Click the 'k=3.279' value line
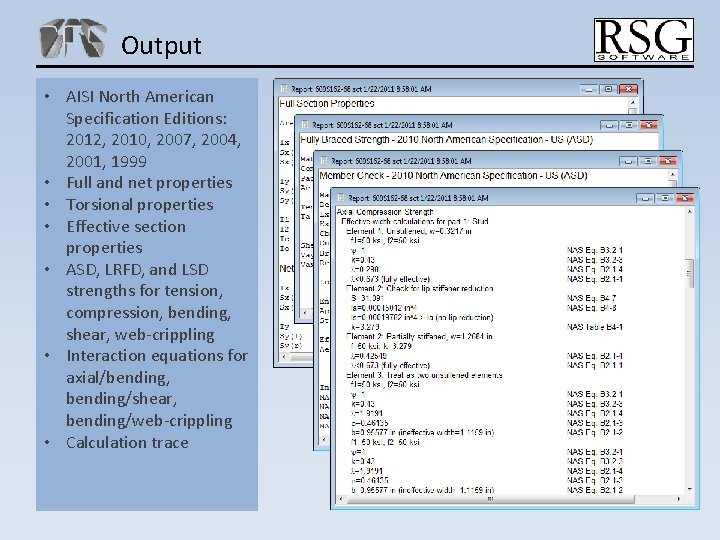The width and height of the screenshot is (720, 540). tap(365, 327)
